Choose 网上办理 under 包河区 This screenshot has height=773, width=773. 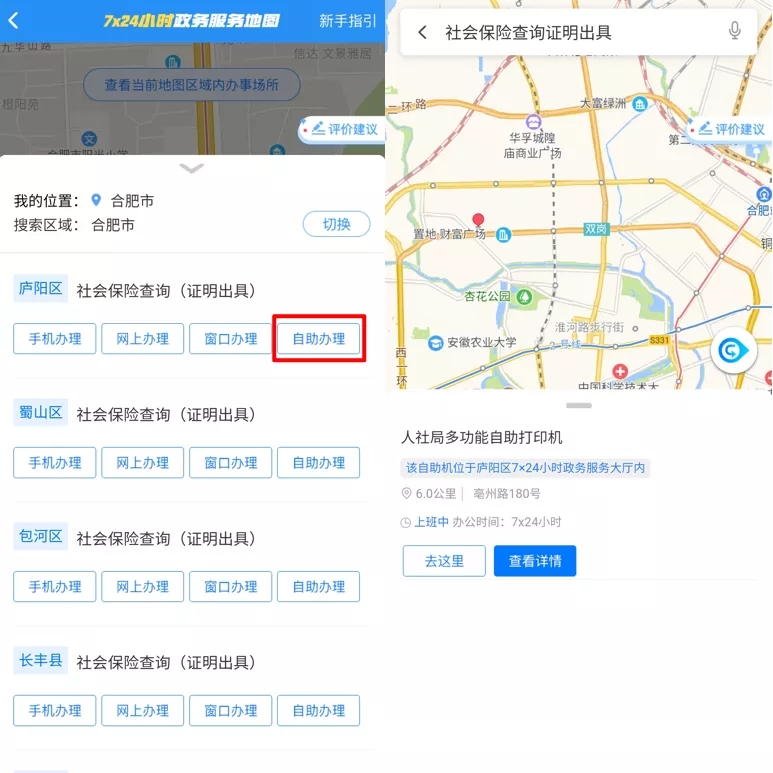(x=142, y=587)
